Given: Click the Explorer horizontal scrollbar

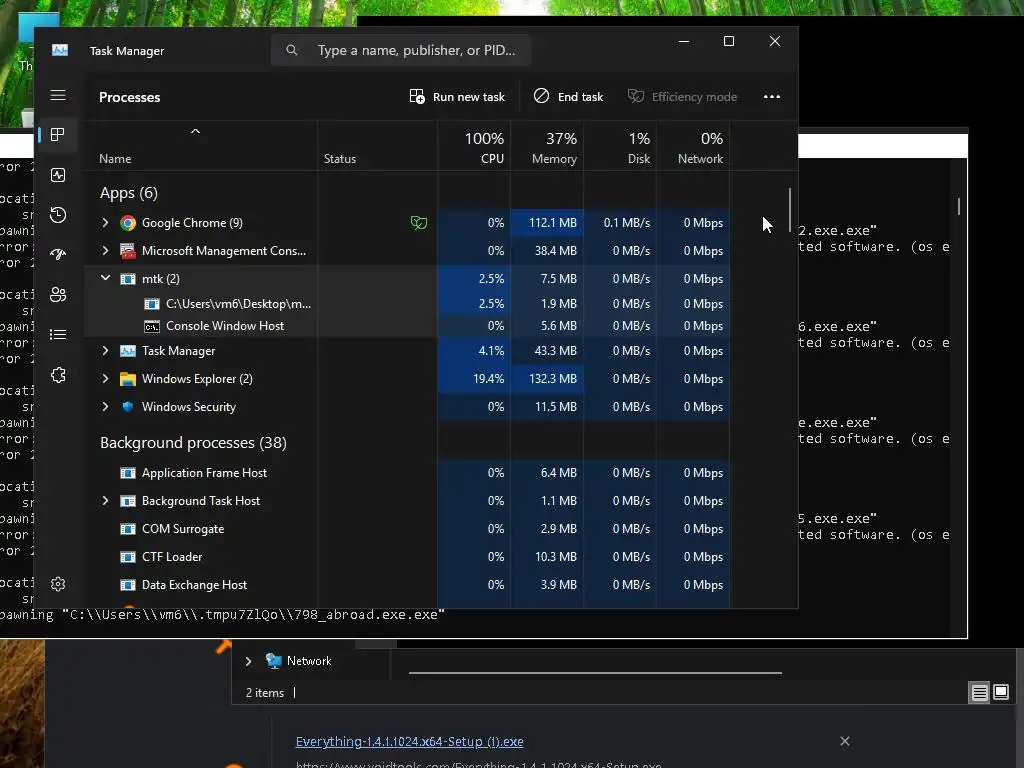Looking at the screenshot, I should (x=595, y=672).
